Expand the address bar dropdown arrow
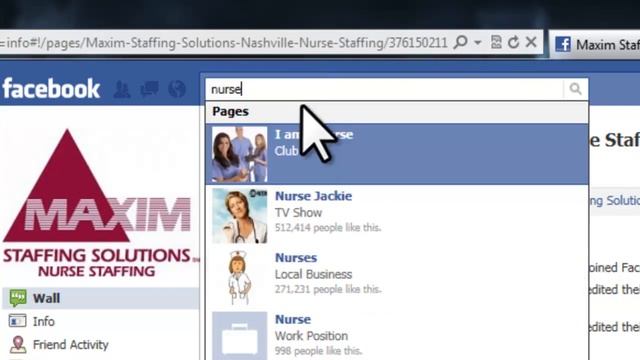Image resolution: width=640 pixels, height=360 pixels. click(478, 42)
